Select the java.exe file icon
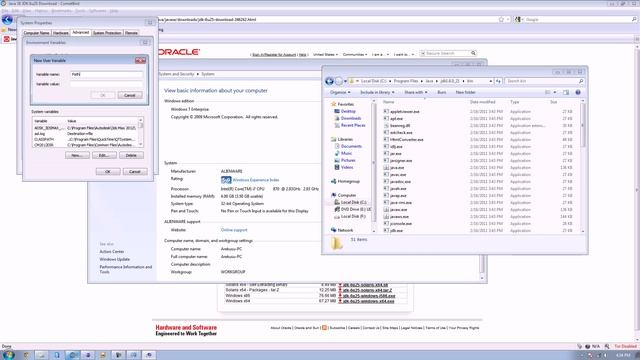 click(386, 167)
